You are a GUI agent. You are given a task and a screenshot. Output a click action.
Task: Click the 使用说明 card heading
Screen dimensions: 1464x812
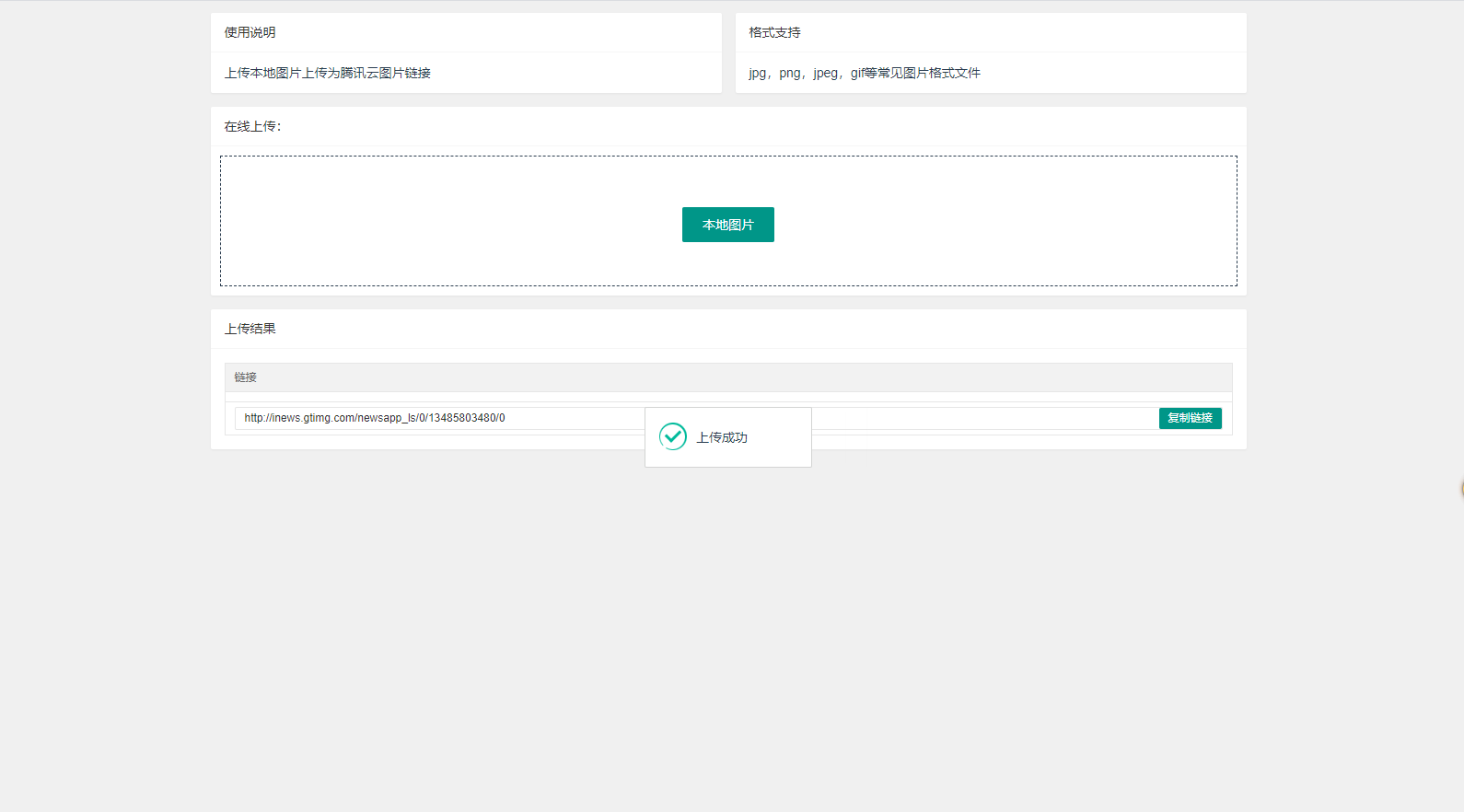[250, 32]
